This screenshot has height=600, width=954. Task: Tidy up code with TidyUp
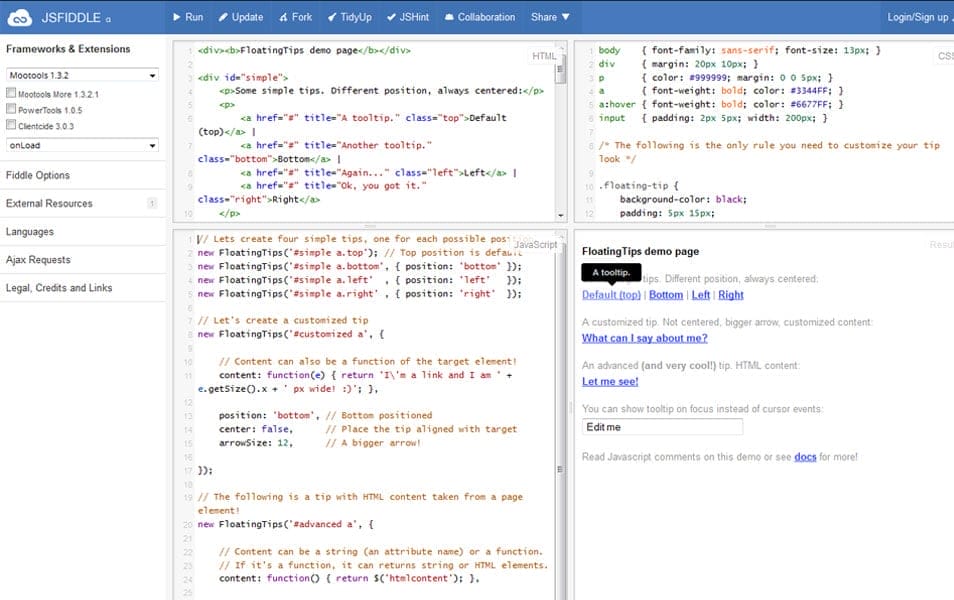point(349,17)
